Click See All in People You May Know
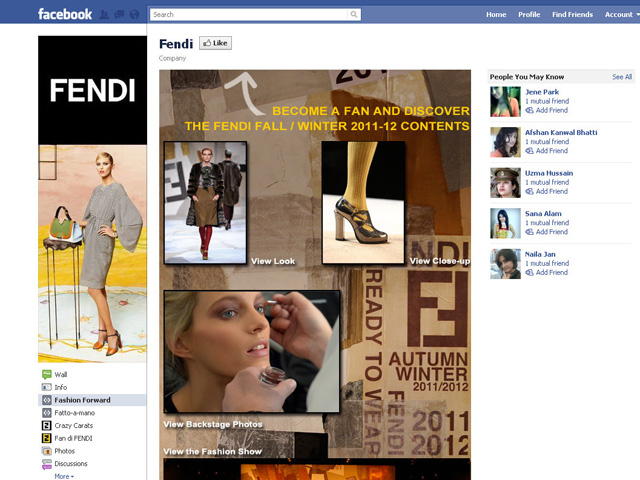Screen dimensions: 640x480 point(622,77)
